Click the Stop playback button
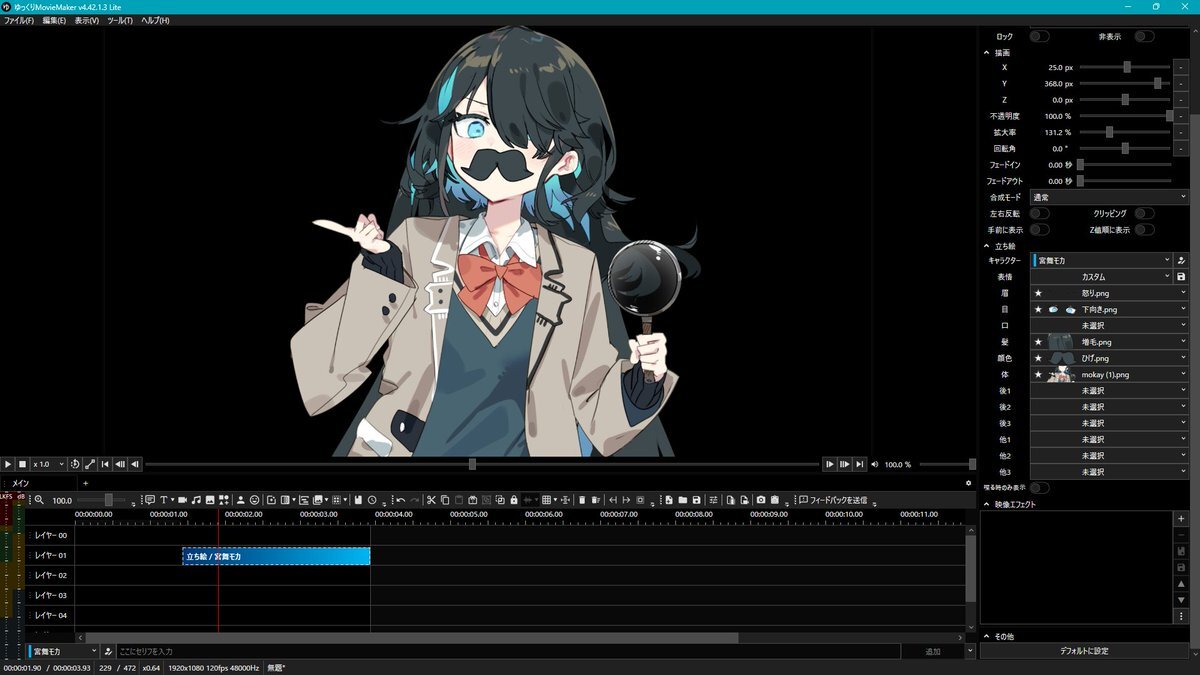Screen dimensions: 1200x675 (22, 464)
